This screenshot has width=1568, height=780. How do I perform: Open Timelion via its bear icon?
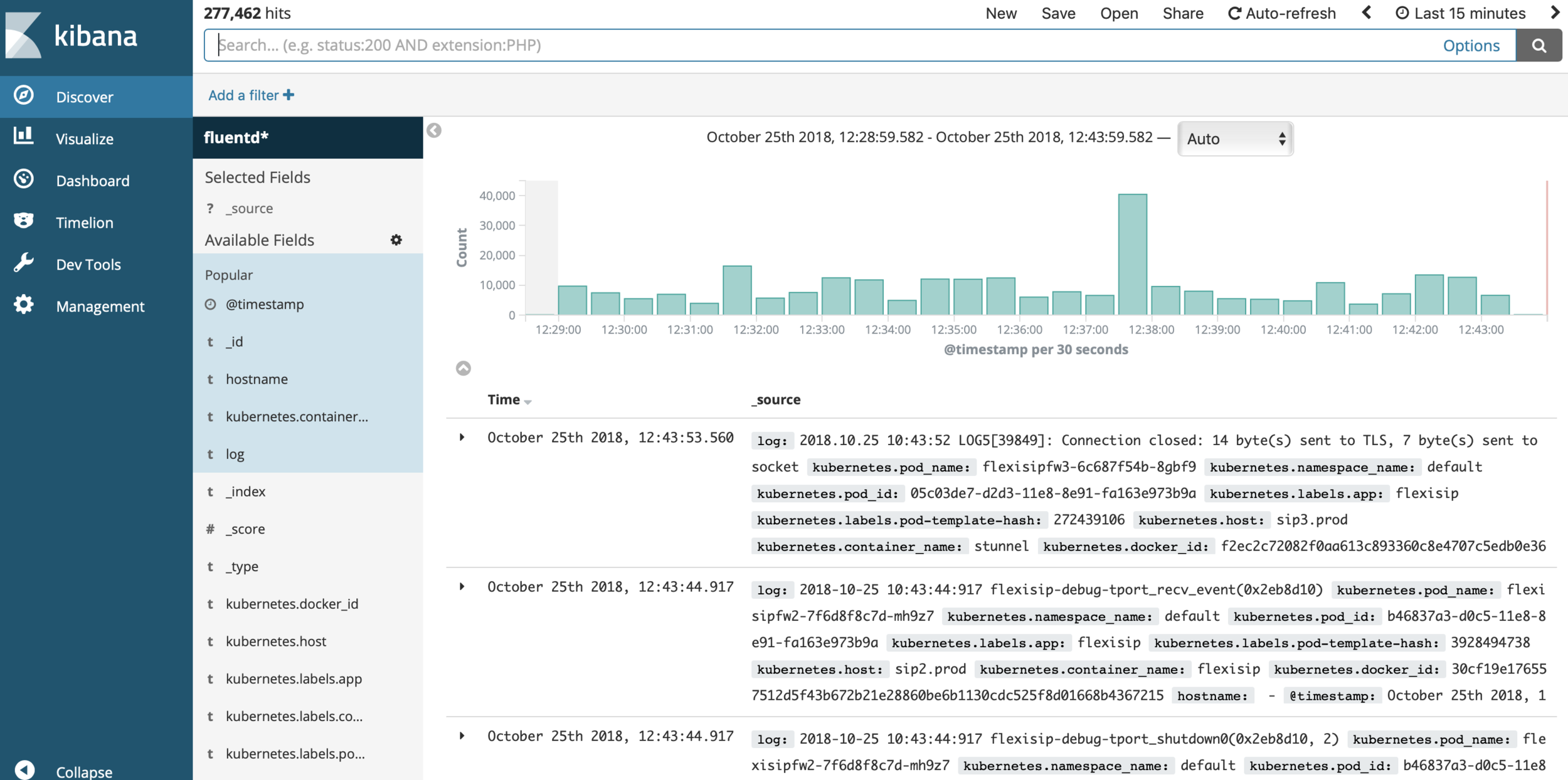[24, 221]
